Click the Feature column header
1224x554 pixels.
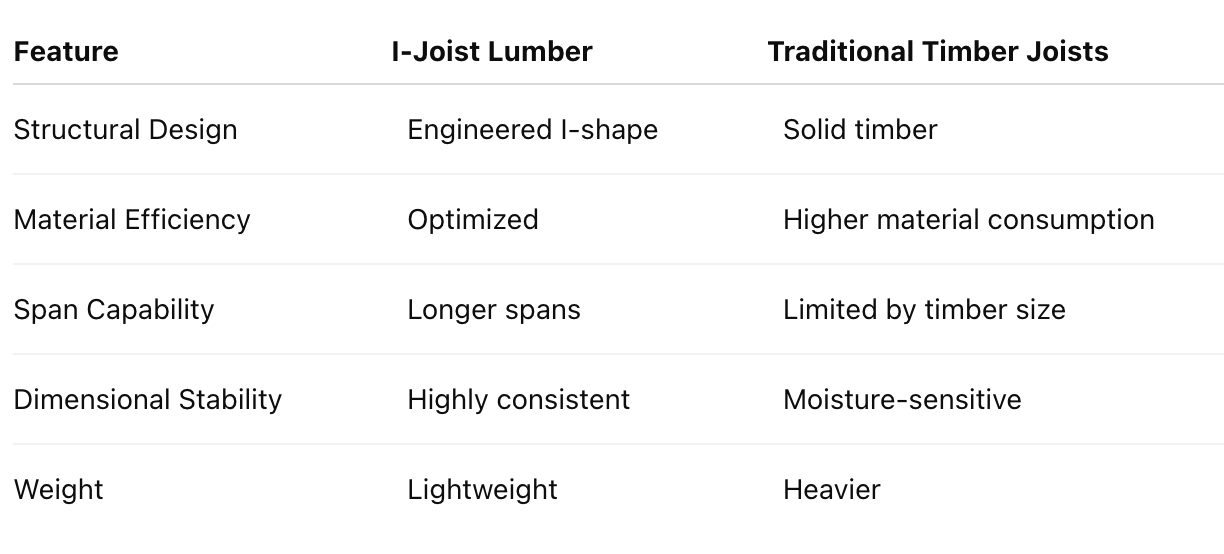(66, 52)
